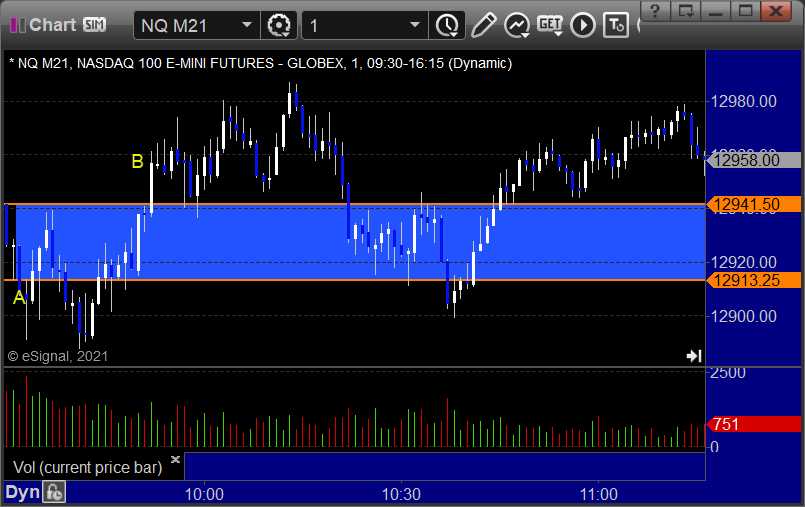Open the chart type line icon menu
The image size is (805, 507).
[x=516, y=25]
